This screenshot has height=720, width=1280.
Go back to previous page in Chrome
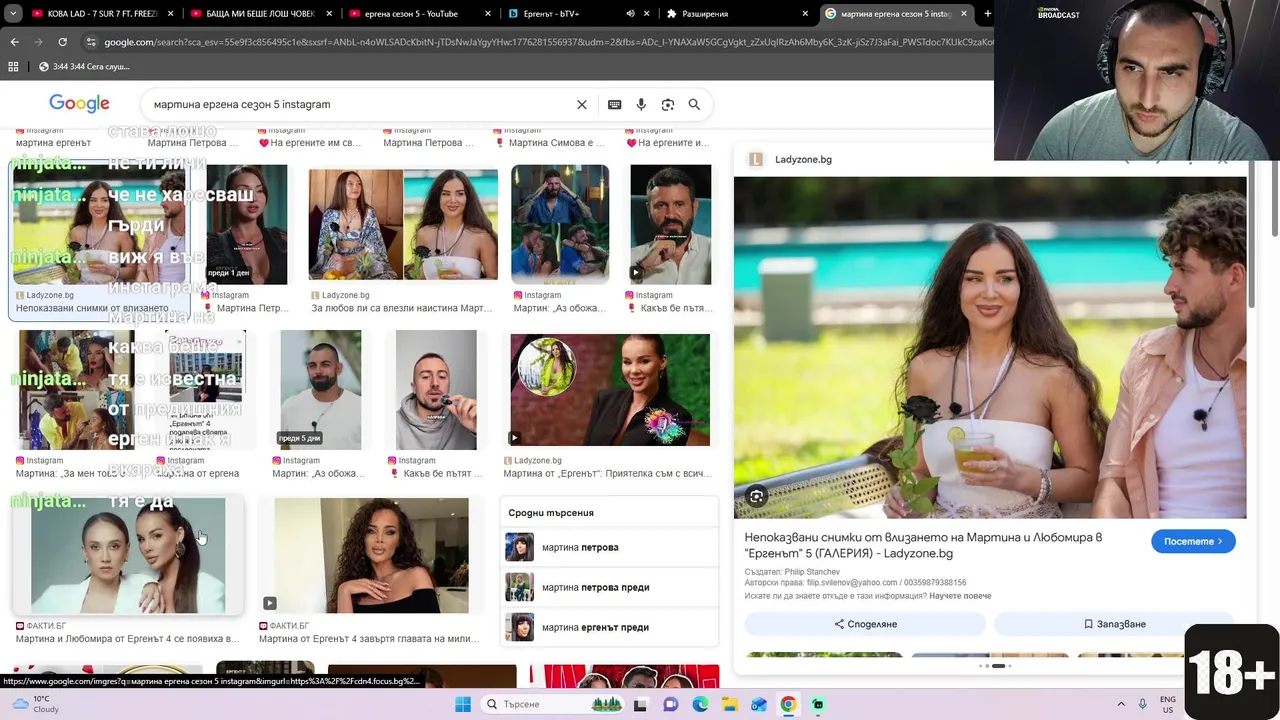14,42
